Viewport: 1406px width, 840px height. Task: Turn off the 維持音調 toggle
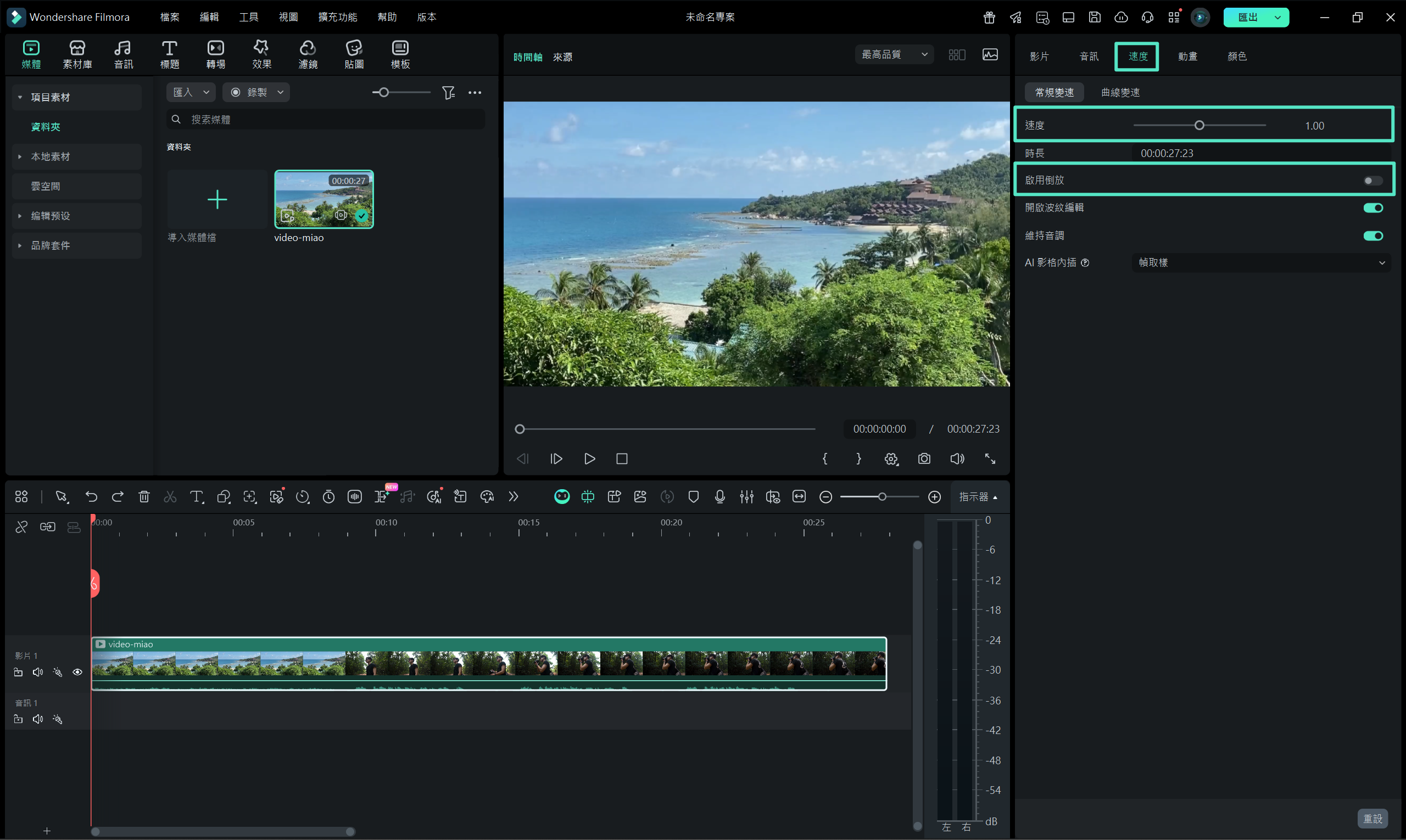click(1372, 236)
